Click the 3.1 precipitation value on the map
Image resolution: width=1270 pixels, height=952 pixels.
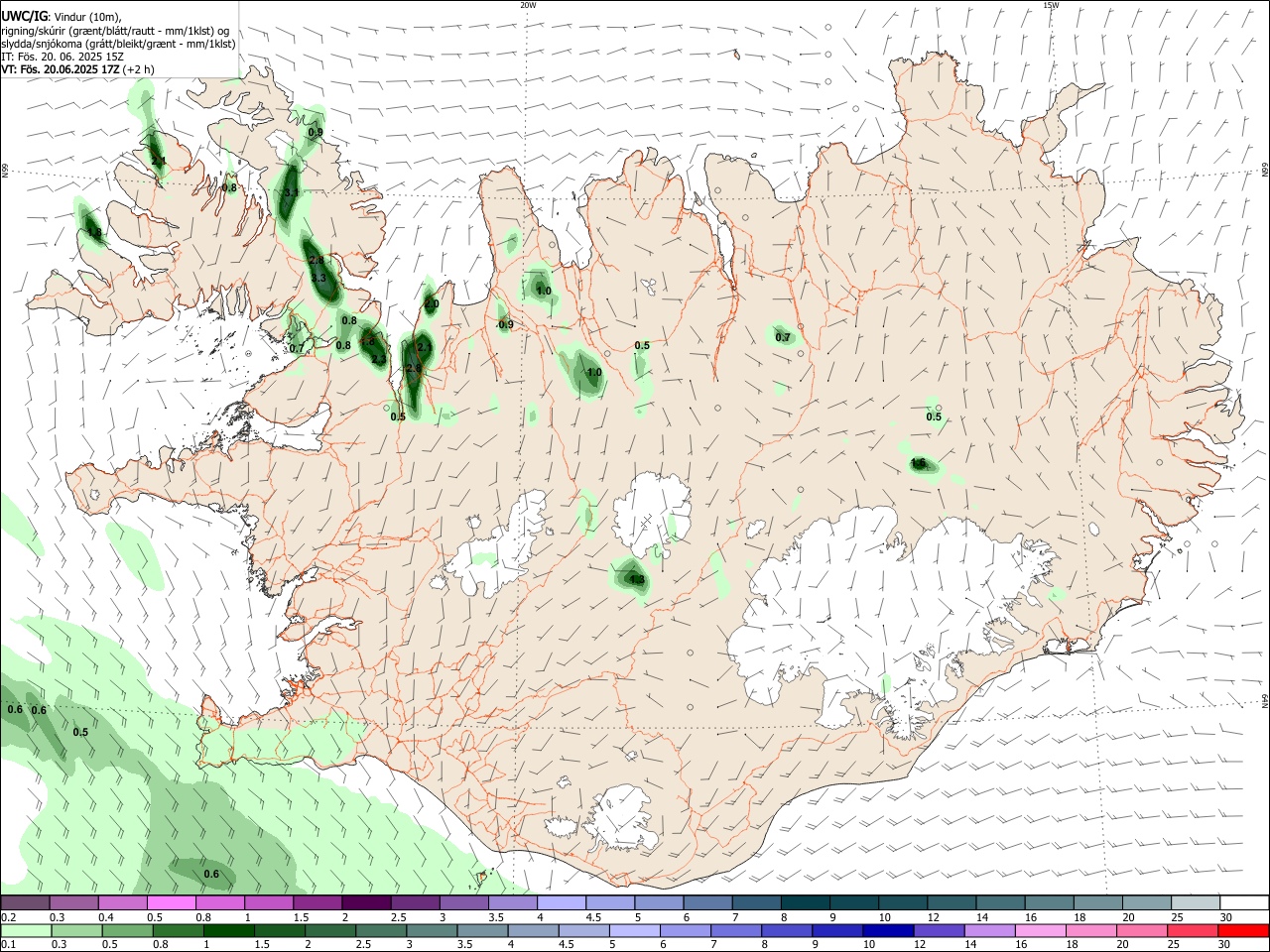[x=291, y=192]
